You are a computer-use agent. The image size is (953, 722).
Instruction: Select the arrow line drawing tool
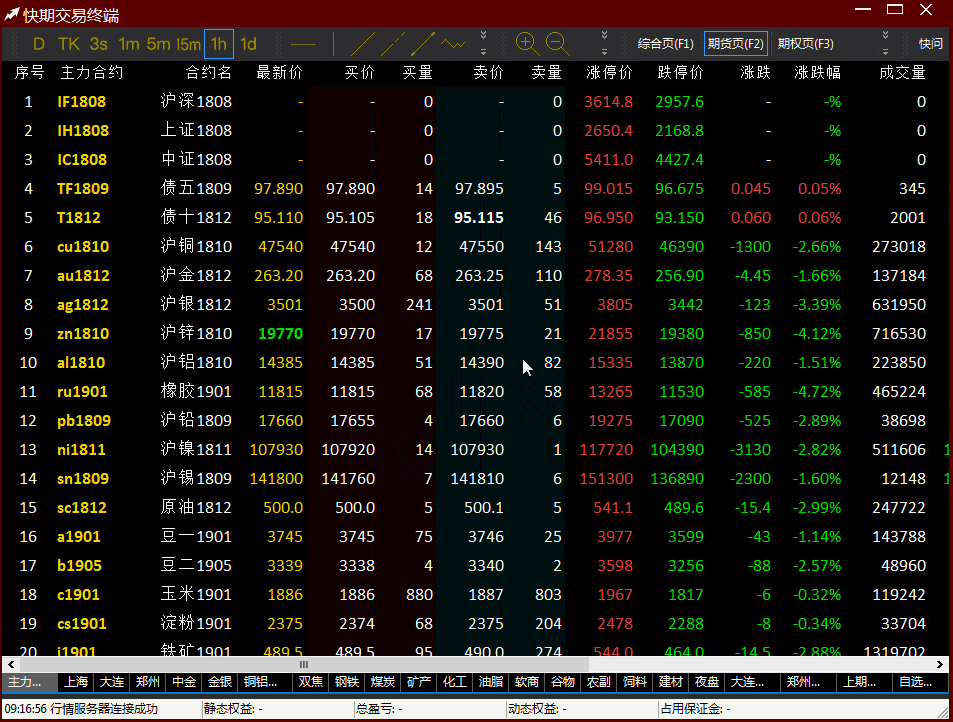(422, 44)
